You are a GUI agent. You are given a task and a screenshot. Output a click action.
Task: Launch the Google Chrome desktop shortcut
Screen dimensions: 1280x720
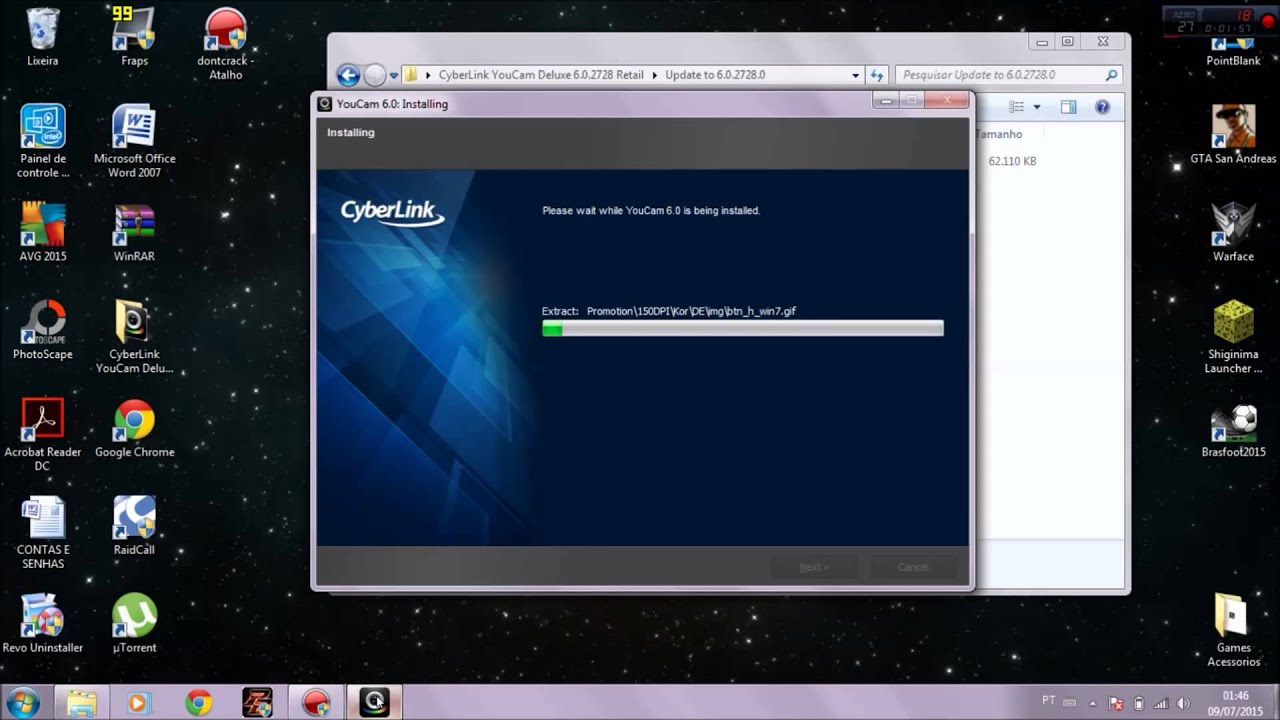(134, 428)
